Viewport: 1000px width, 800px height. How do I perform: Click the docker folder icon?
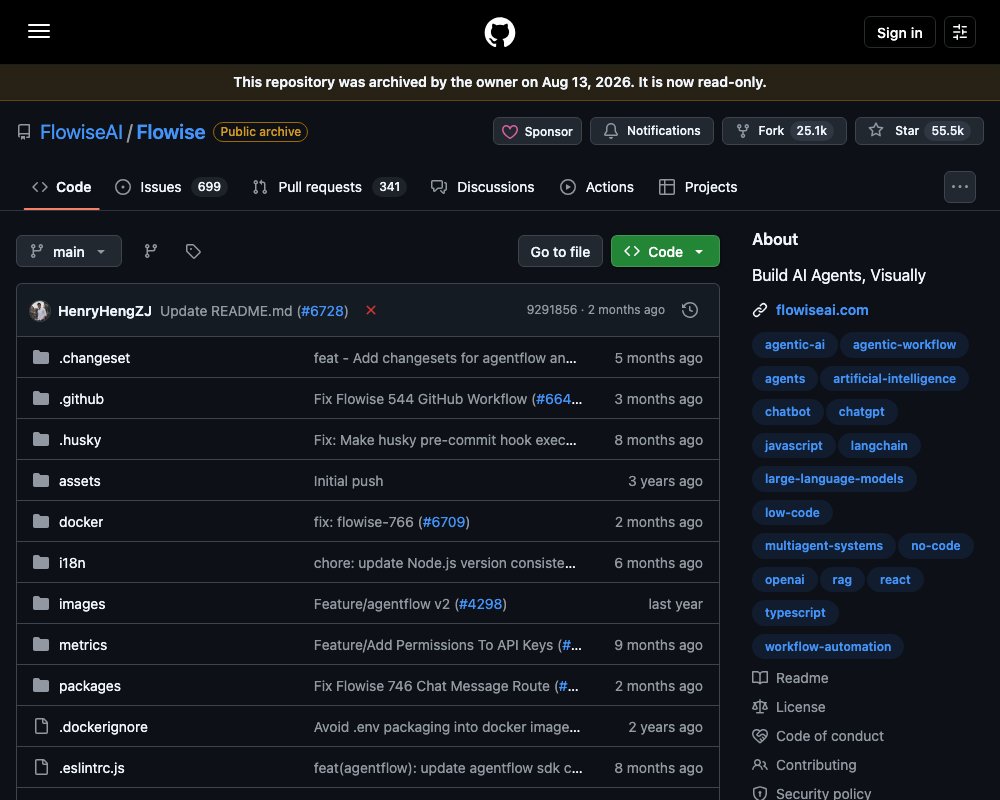click(x=41, y=521)
